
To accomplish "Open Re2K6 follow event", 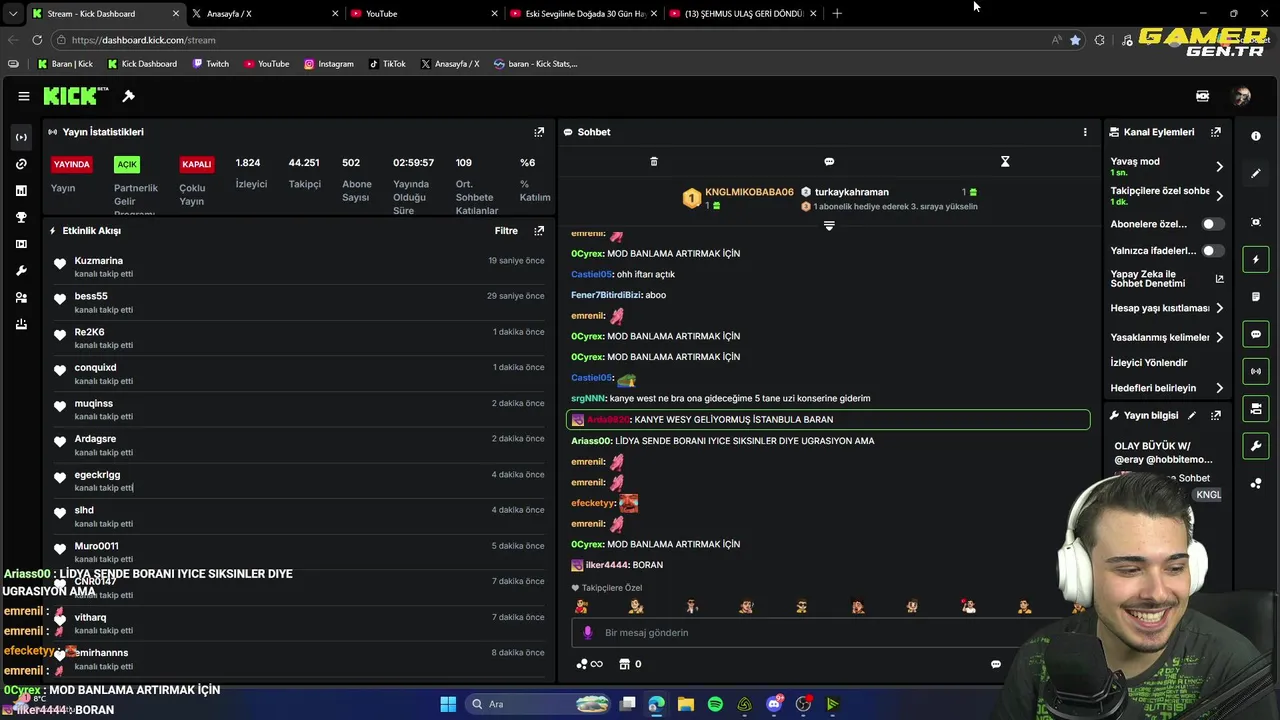I will [x=299, y=338].
